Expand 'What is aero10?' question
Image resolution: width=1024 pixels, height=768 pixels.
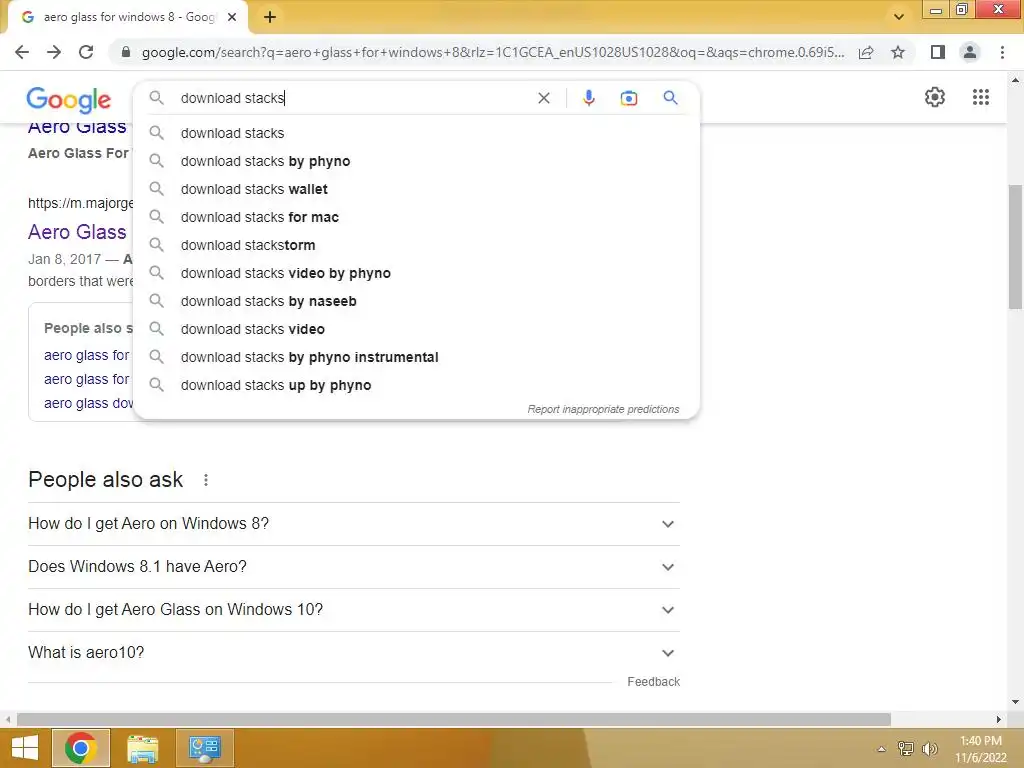point(354,653)
